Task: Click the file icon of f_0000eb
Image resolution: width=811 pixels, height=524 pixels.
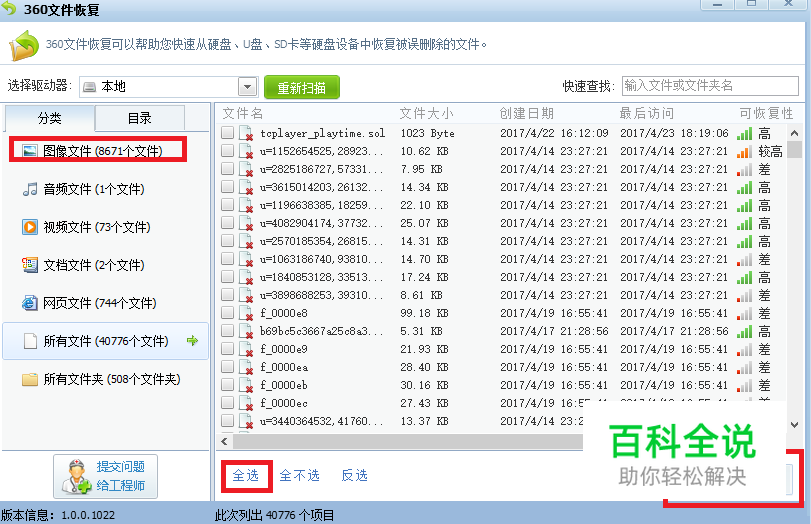Action: [x=246, y=385]
